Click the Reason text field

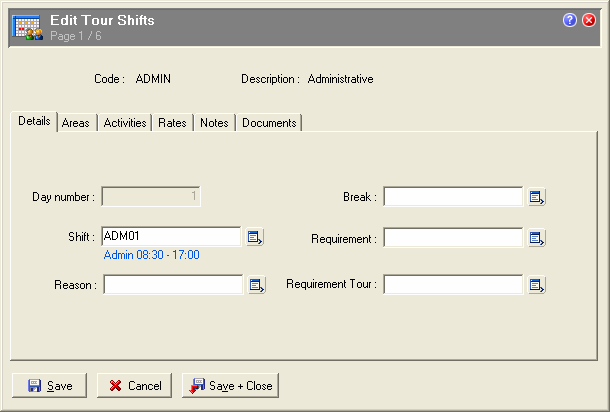pos(171,285)
